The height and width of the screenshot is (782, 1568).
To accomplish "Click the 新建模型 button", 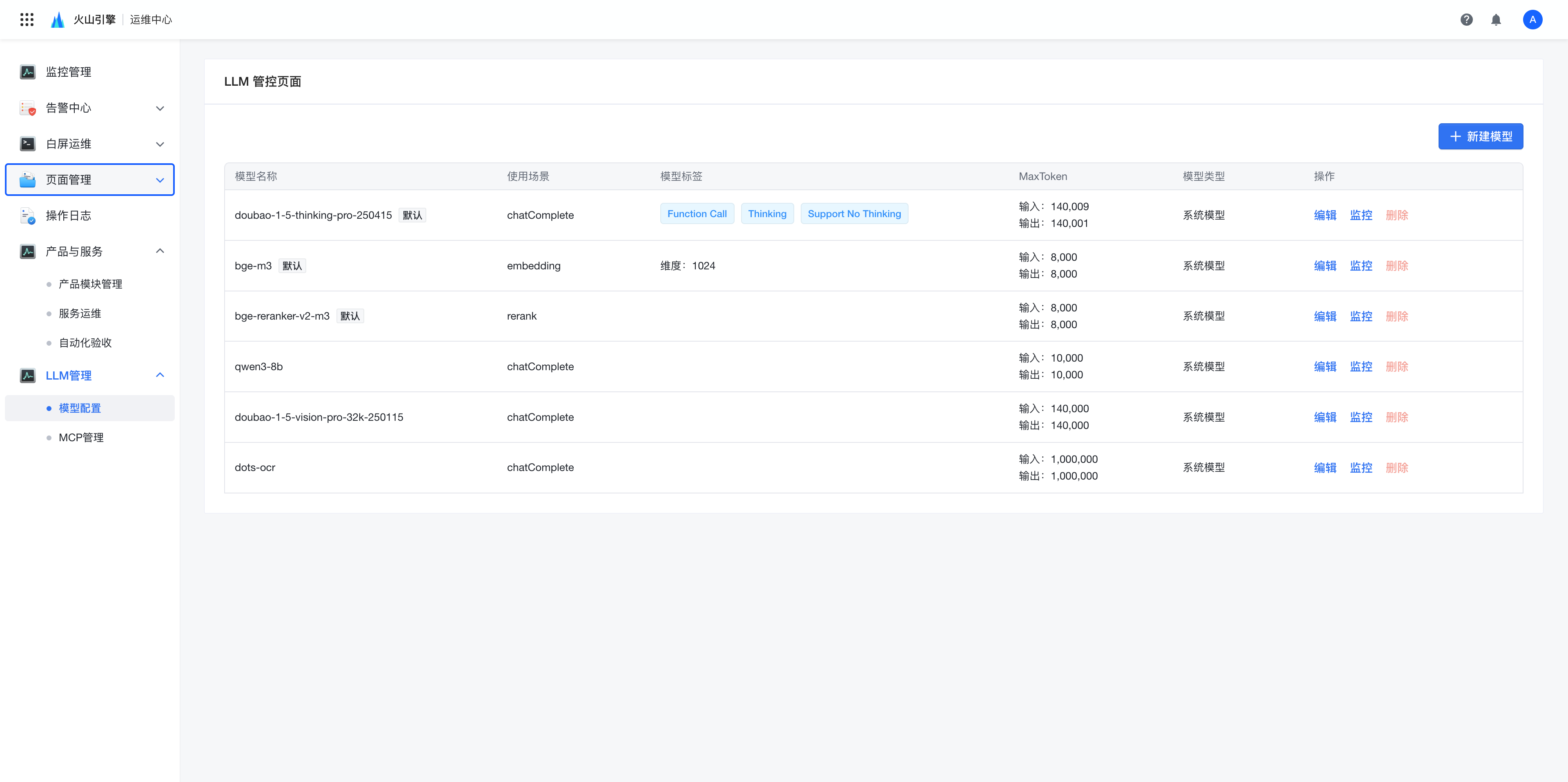I will click(x=1480, y=136).
